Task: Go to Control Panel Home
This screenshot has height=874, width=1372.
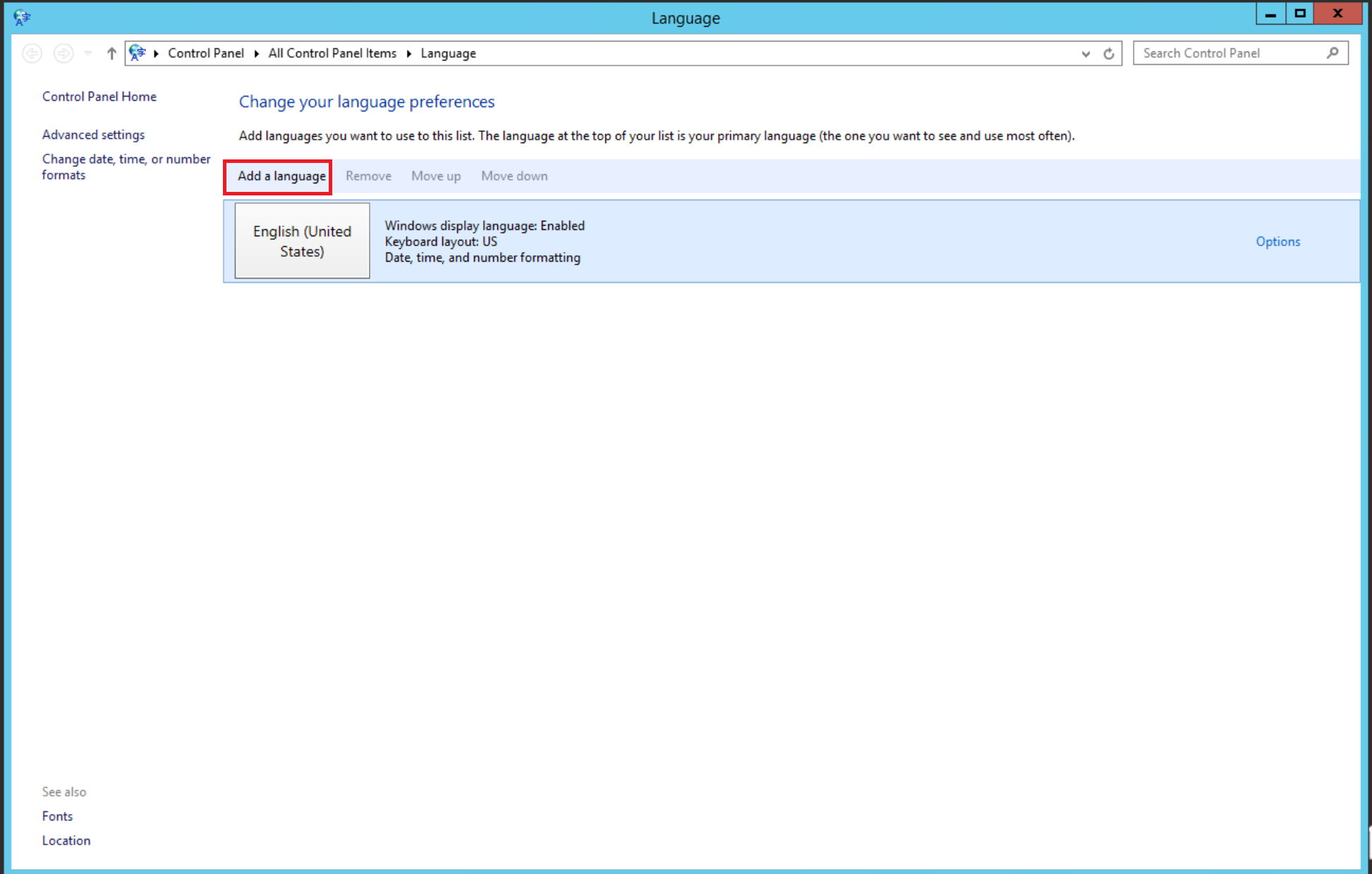Action: 99,97
